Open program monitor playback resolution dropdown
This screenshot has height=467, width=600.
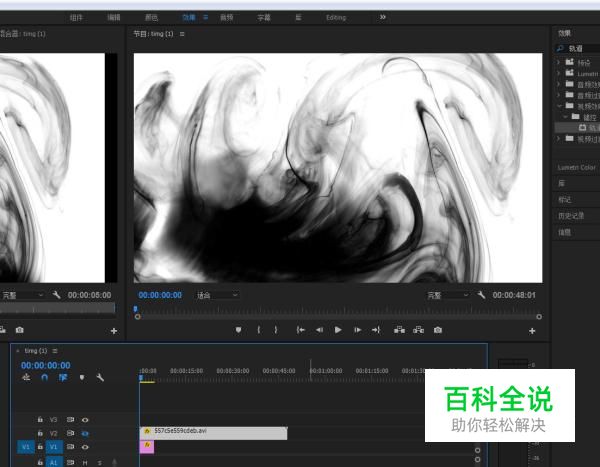[448, 295]
